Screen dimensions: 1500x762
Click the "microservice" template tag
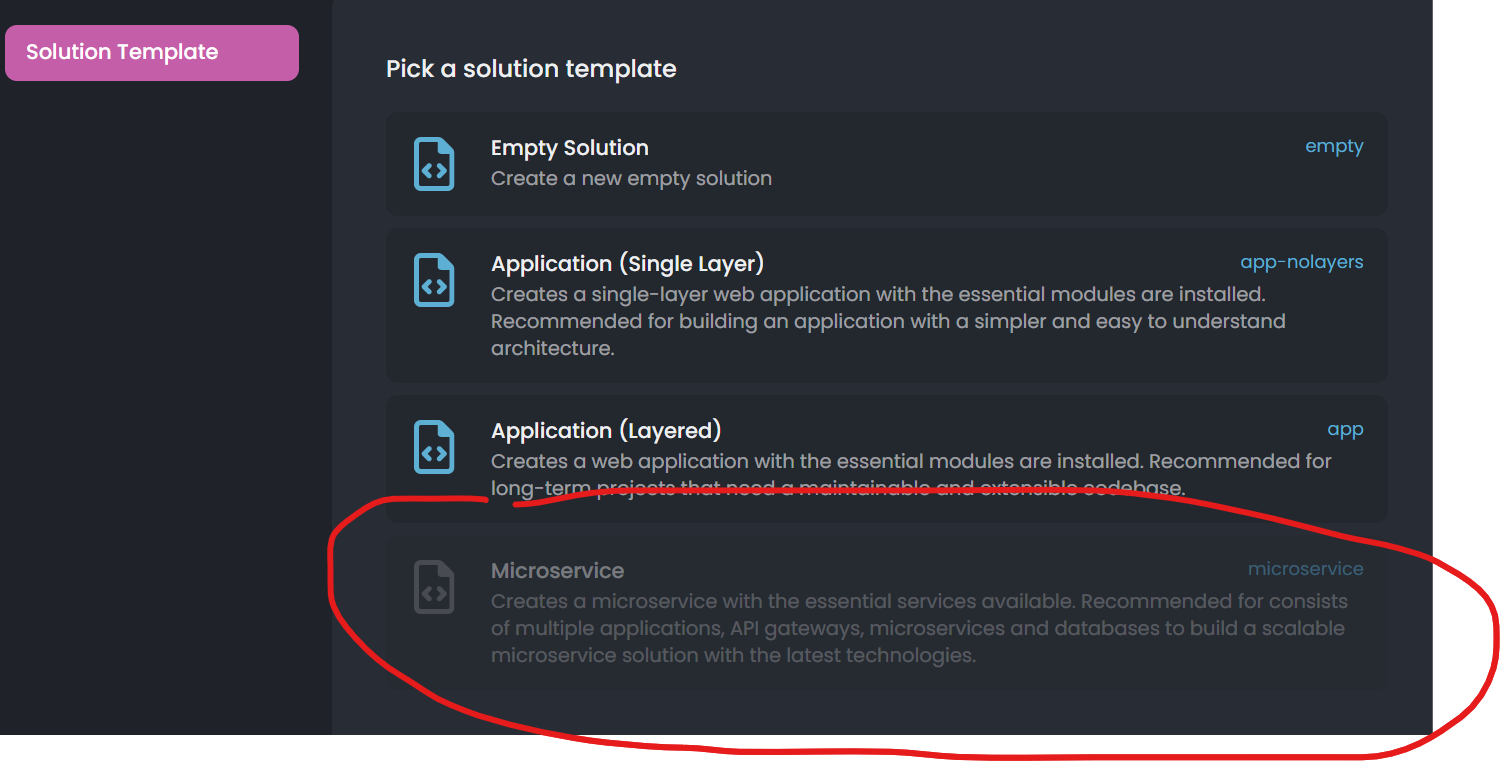coord(1305,569)
